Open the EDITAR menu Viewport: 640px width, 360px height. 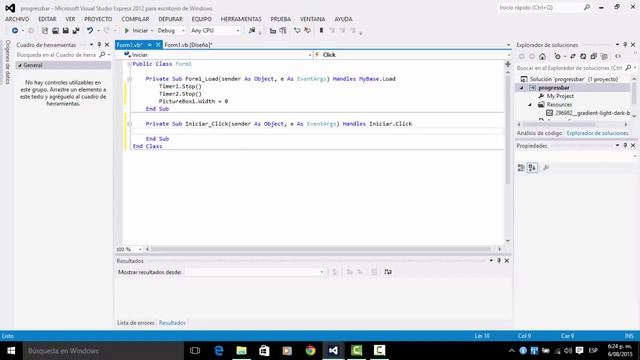47,19
